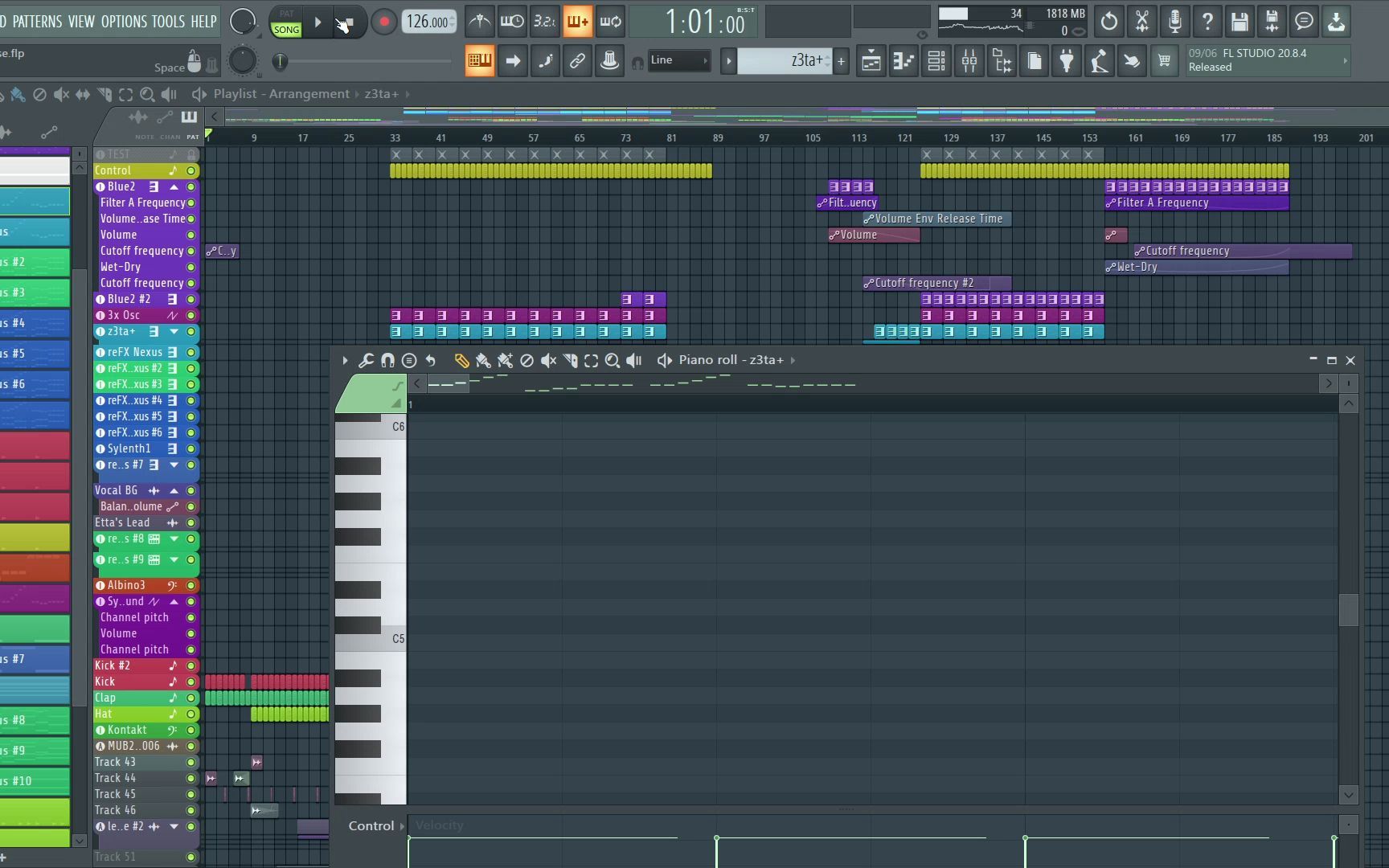Select piano roll draw pencil tool
Image resolution: width=1389 pixels, height=868 pixels.
click(x=461, y=361)
